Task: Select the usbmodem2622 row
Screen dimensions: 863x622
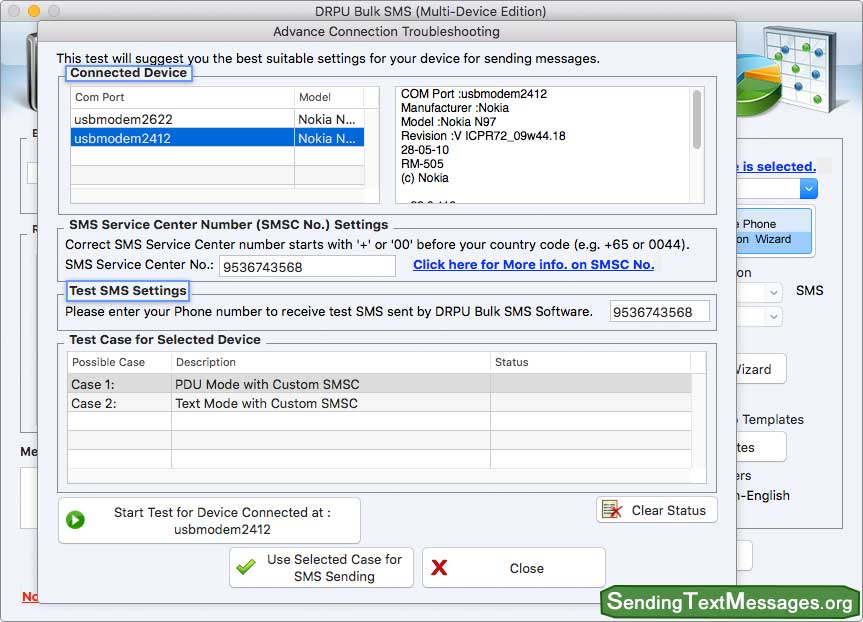Action: 217,119
